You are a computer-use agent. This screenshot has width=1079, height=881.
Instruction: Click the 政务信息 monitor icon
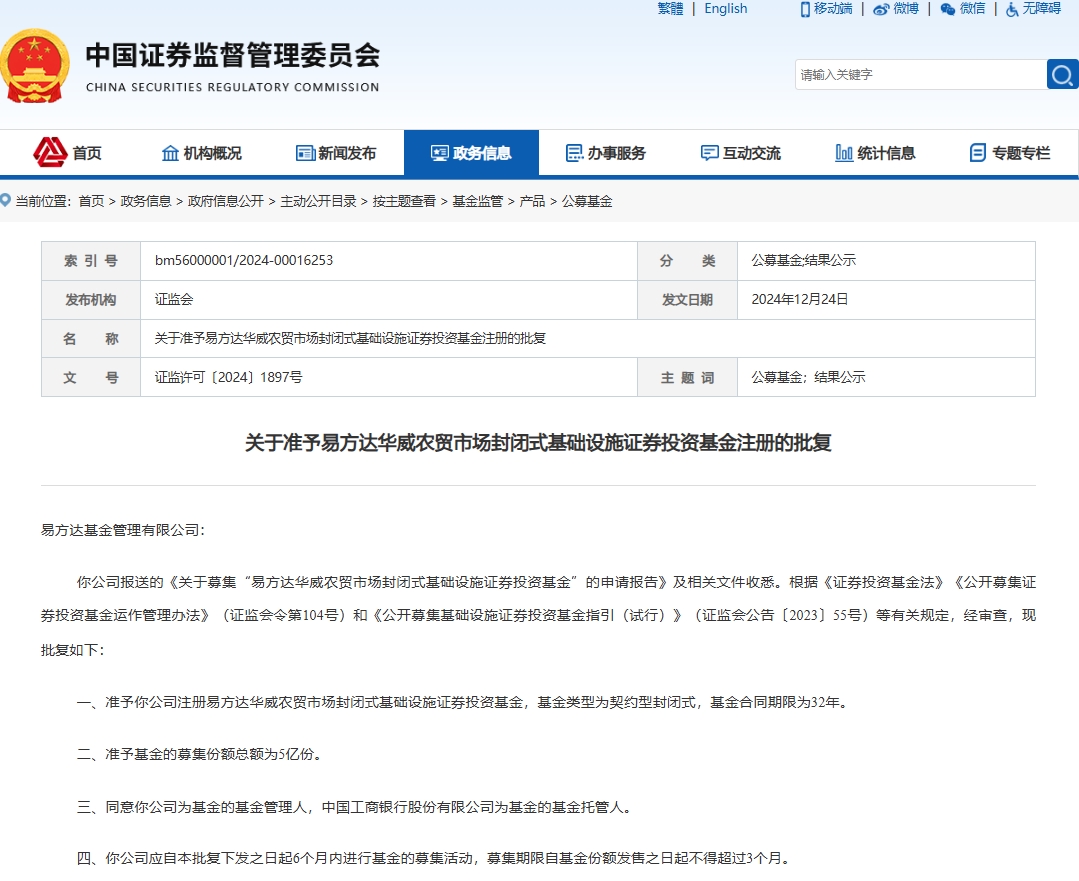coord(440,153)
